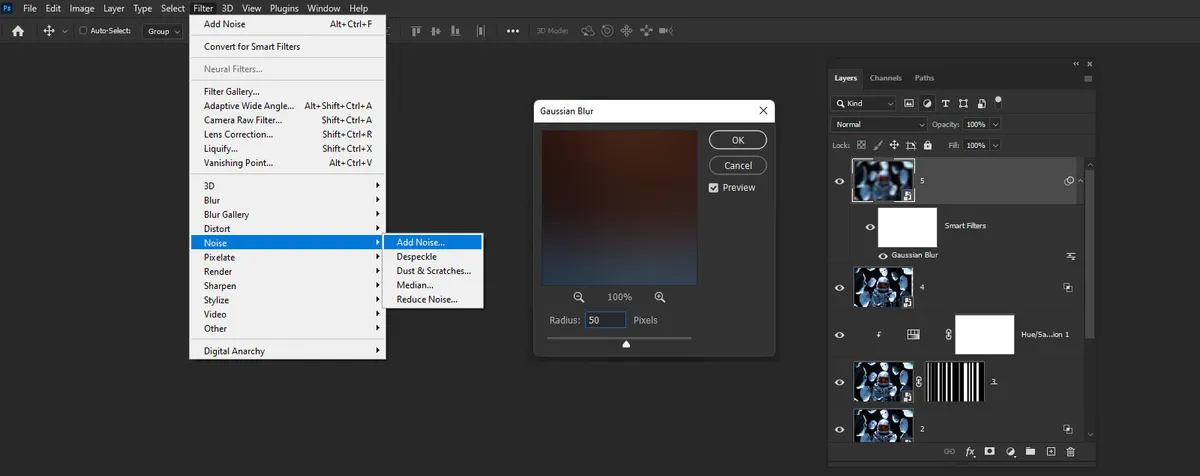
Task: Hide layer 4 with eye icon
Action: coord(839,287)
